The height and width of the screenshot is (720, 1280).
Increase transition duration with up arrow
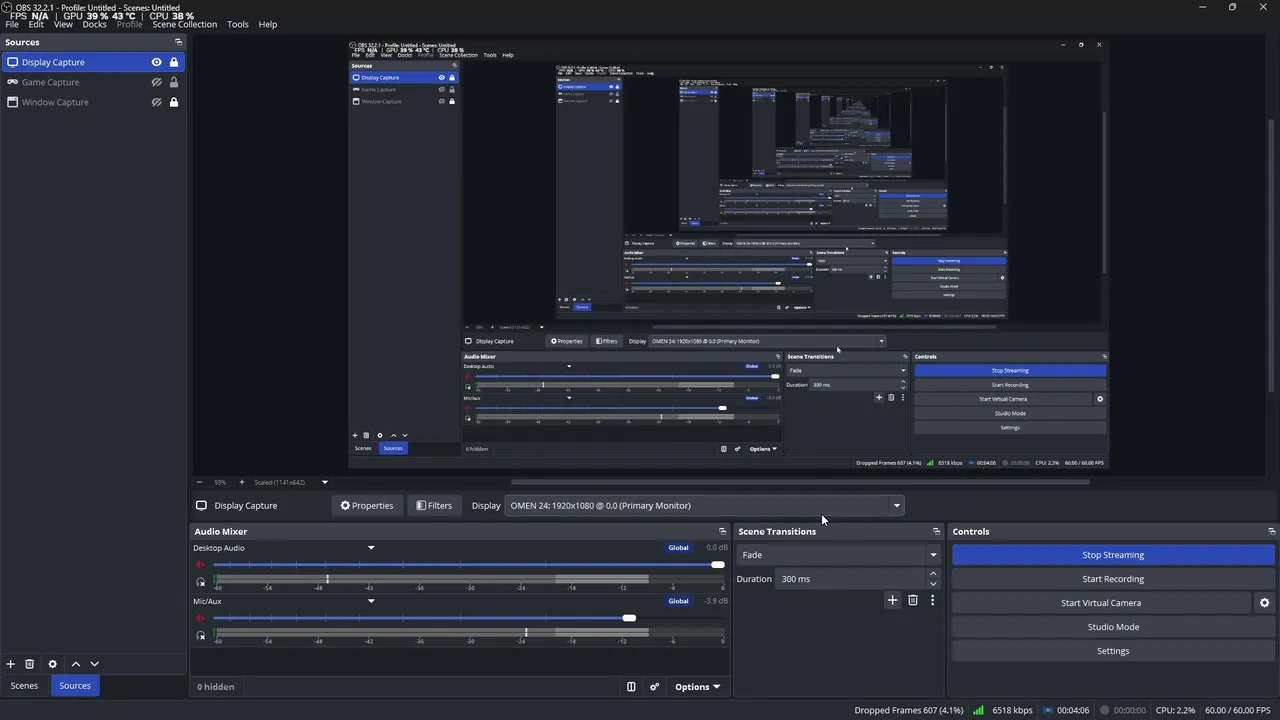933,574
